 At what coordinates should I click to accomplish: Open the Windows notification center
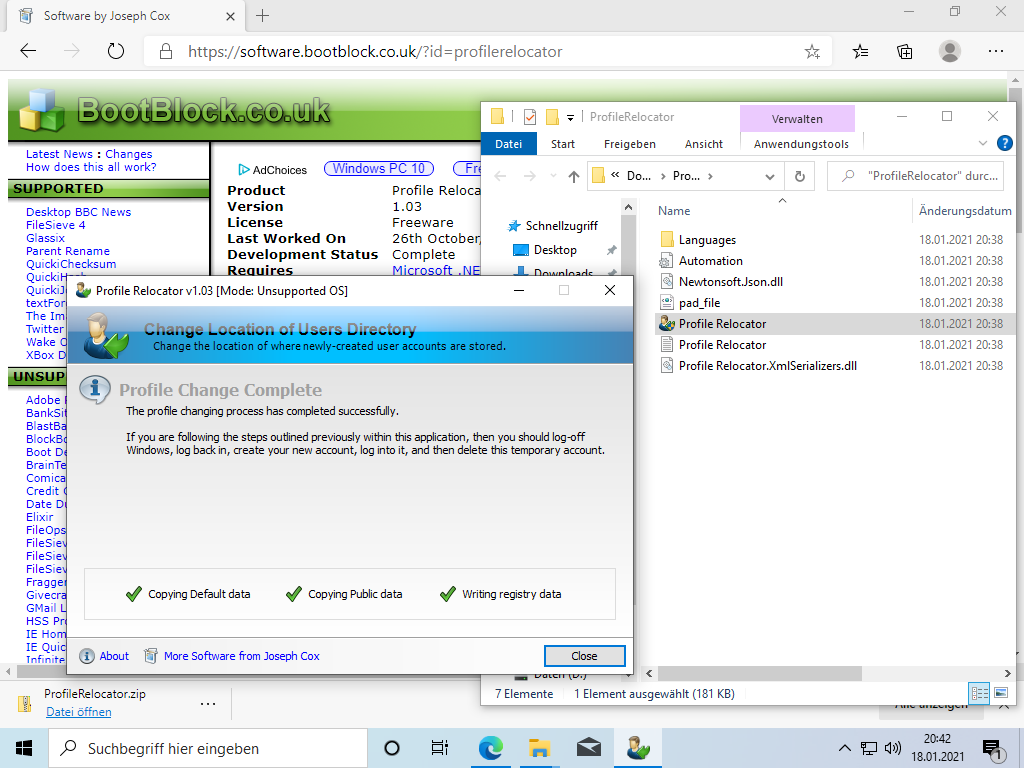click(x=993, y=749)
